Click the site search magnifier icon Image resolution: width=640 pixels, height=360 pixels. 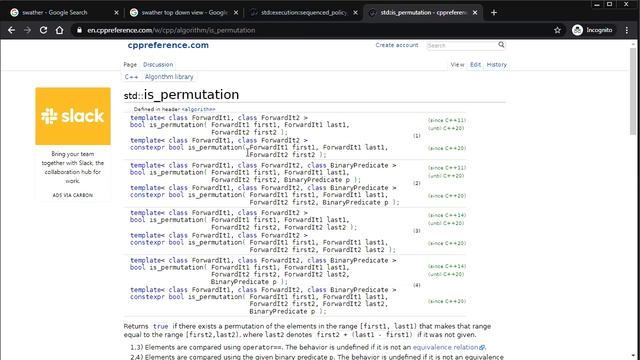(x=501, y=44)
